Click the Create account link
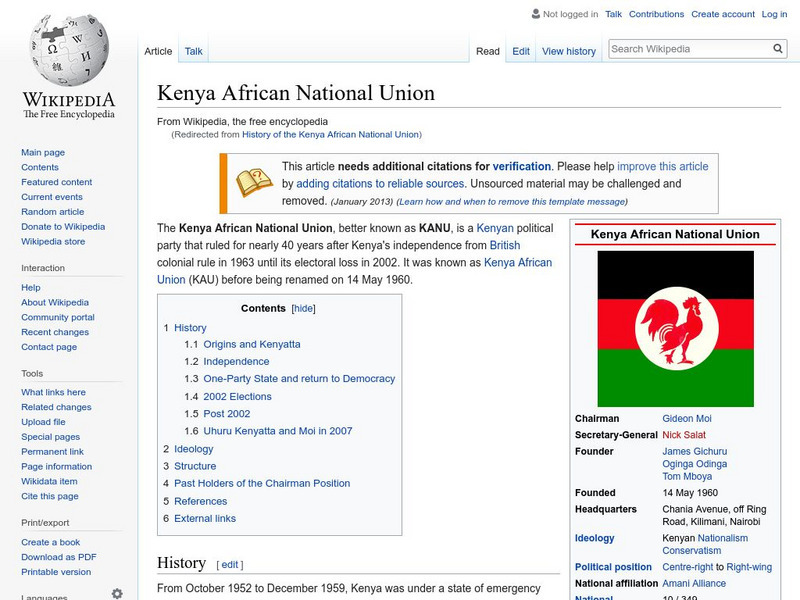The width and height of the screenshot is (800, 600). coord(723,15)
